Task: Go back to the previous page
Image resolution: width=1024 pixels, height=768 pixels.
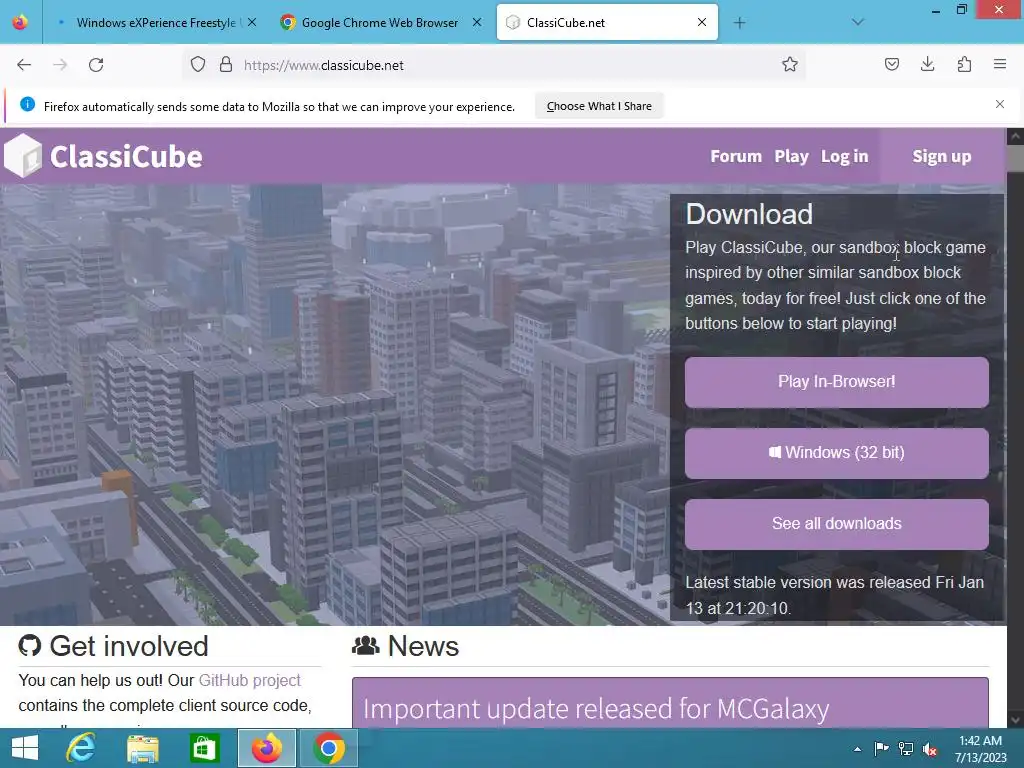Action: [x=24, y=65]
